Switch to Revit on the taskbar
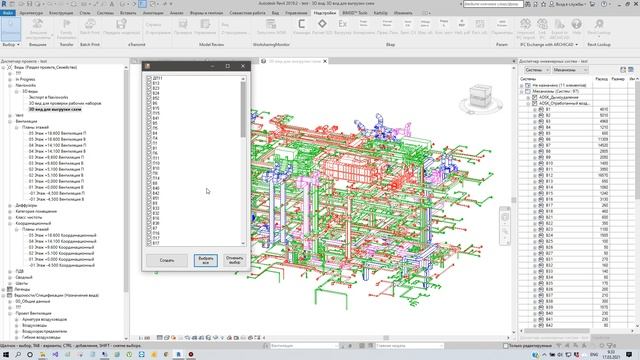 click(178, 354)
